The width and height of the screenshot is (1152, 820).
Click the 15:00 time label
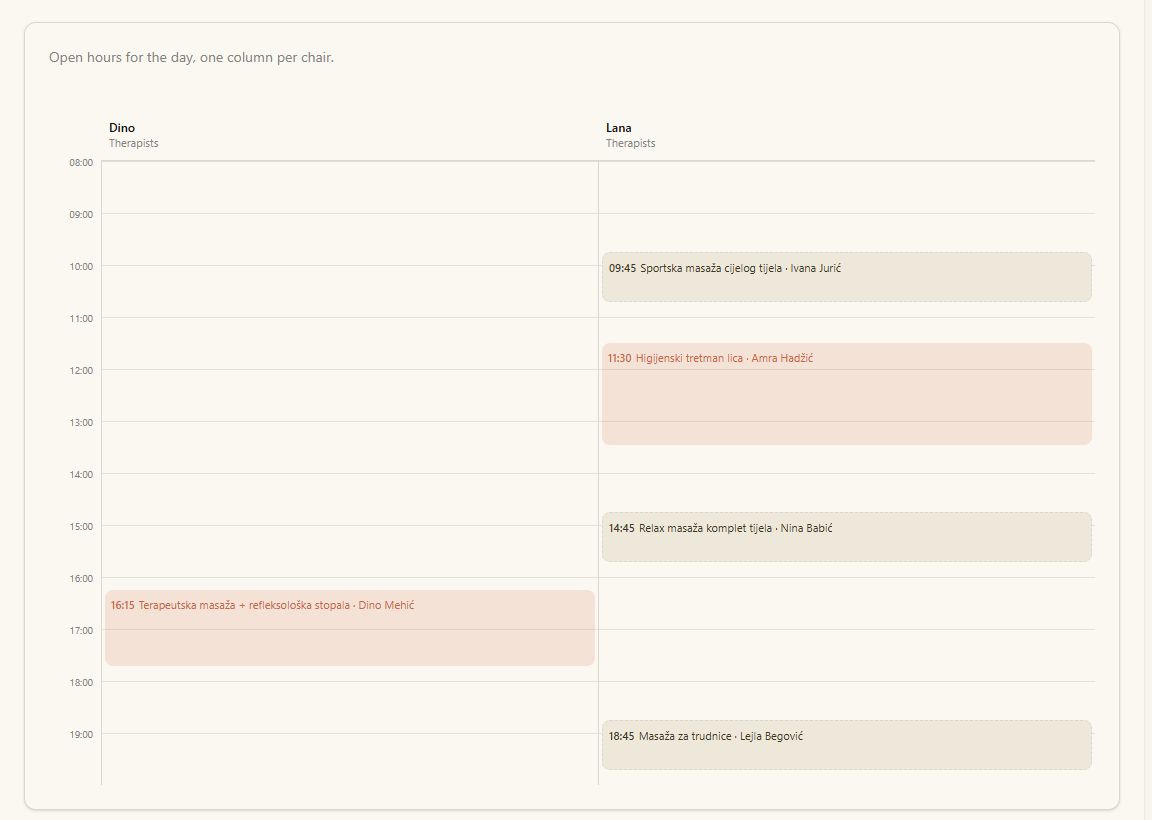(82, 527)
